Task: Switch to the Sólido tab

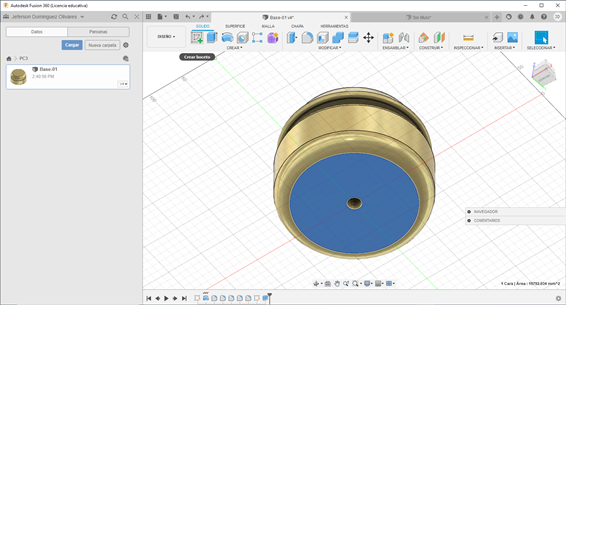Action: [203, 26]
